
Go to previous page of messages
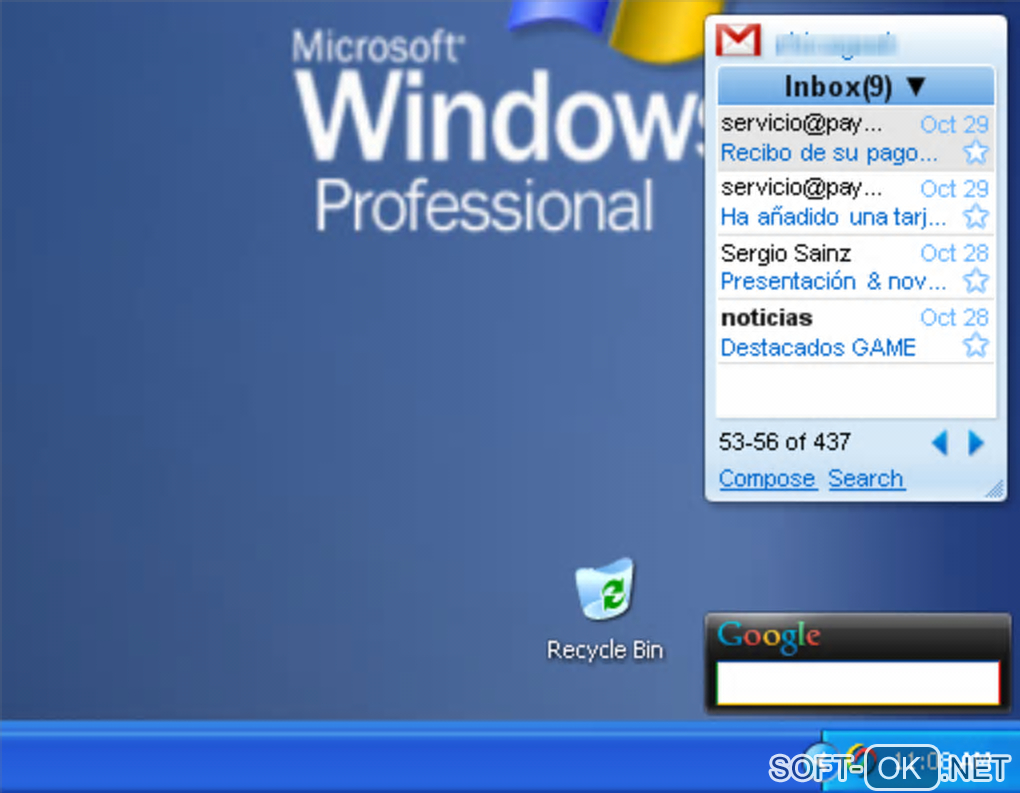click(x=939, y=443)
